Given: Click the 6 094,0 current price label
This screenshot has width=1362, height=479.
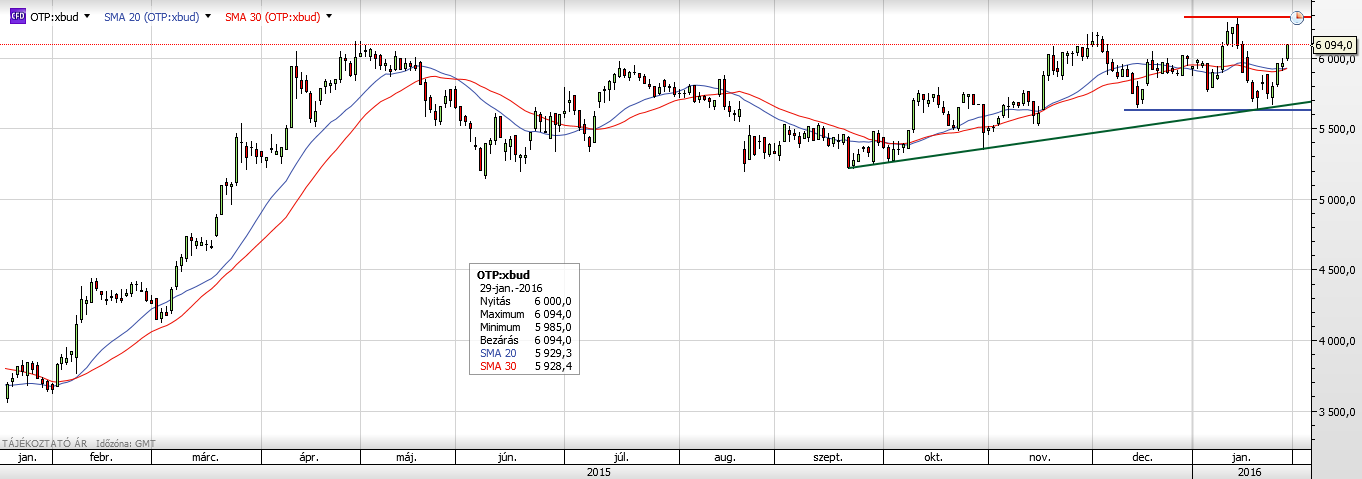Looking at the screenshot, I should pos(1334,45).
